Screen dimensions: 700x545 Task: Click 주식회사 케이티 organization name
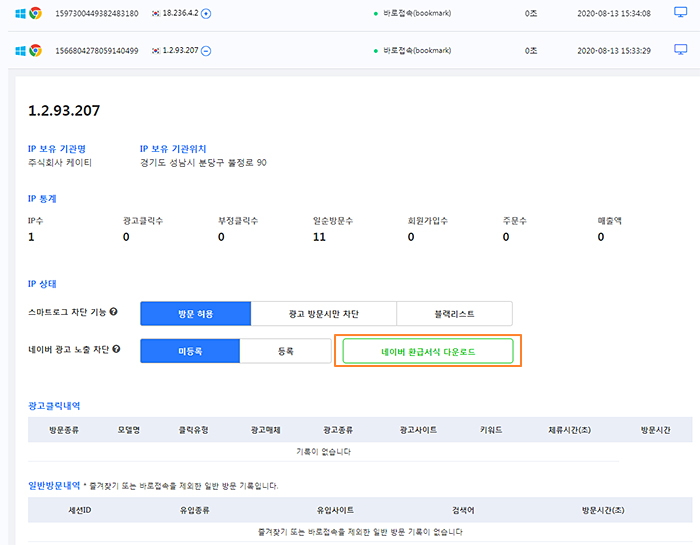[x=60, y=163]
